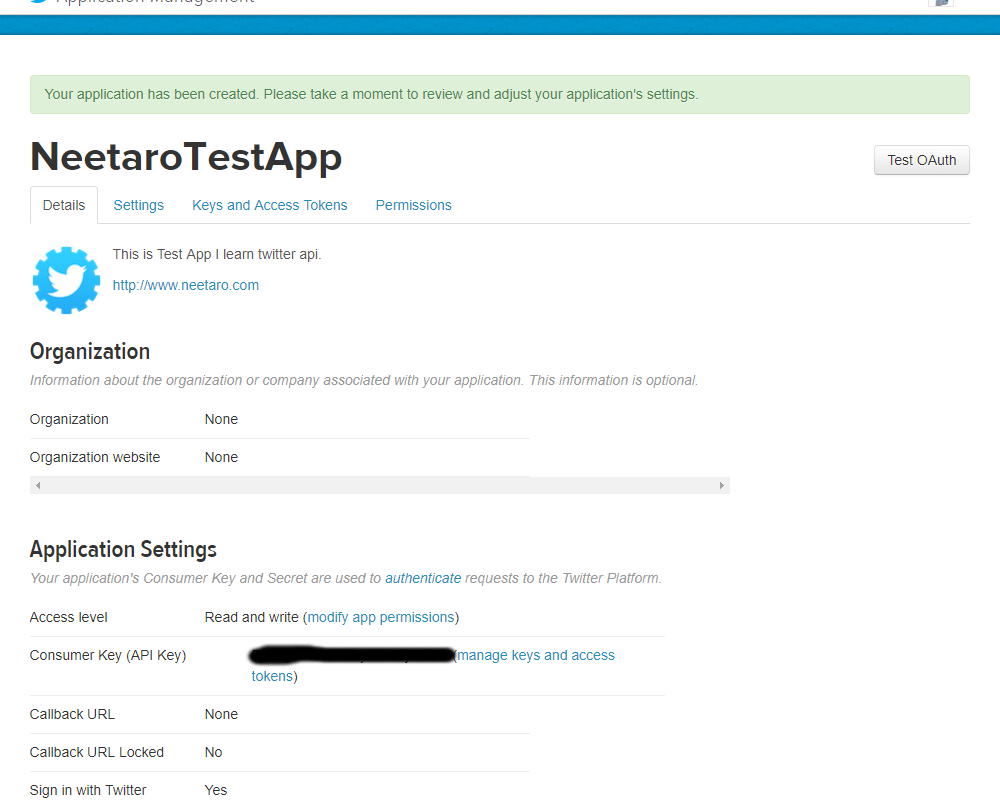The height and width of the screenshot is (800, 1000).
Task: Open the Details tab
Action: point(64,205)
